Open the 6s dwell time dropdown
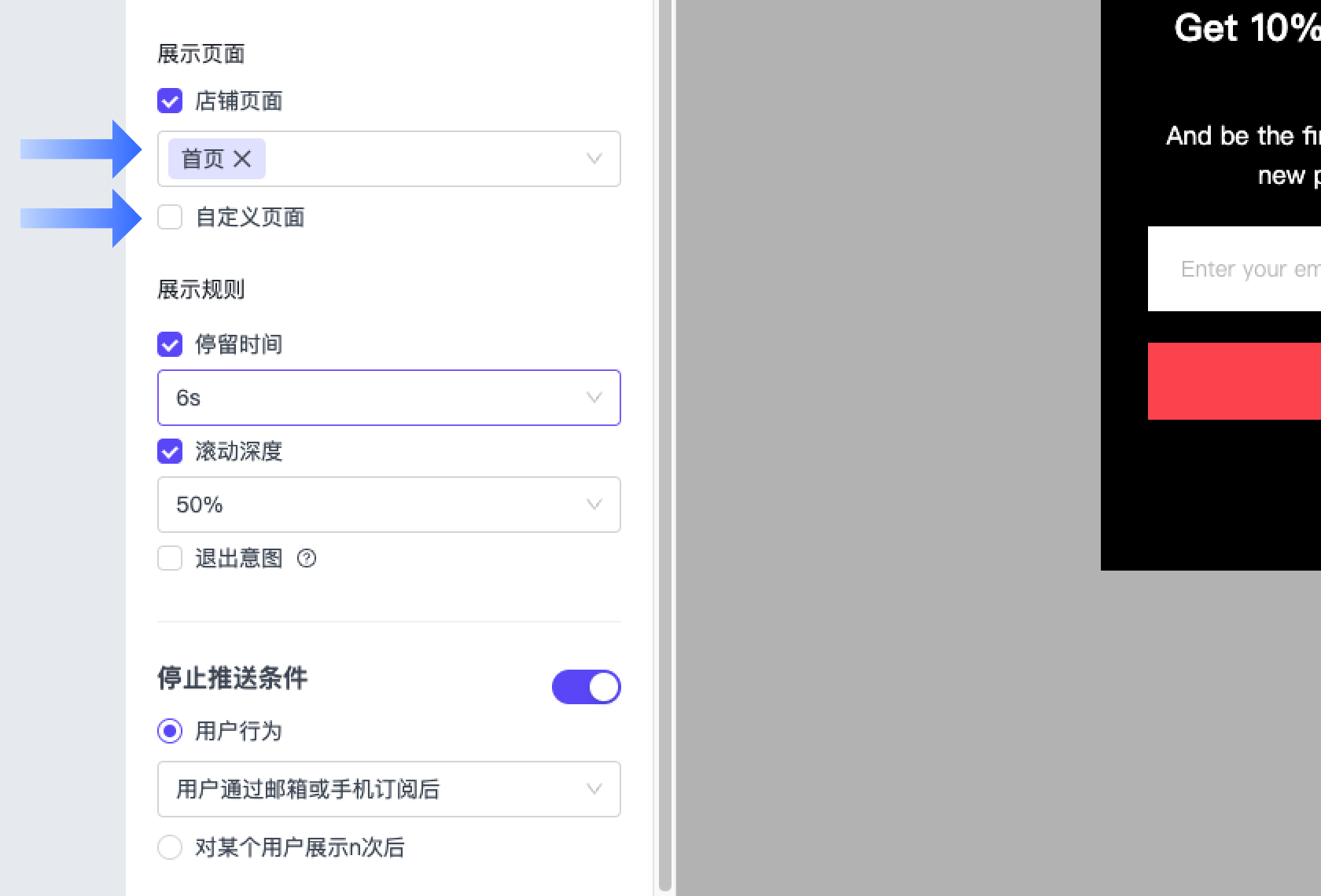Viewport: 1321px width, 896px height. [x=388, y=398]
